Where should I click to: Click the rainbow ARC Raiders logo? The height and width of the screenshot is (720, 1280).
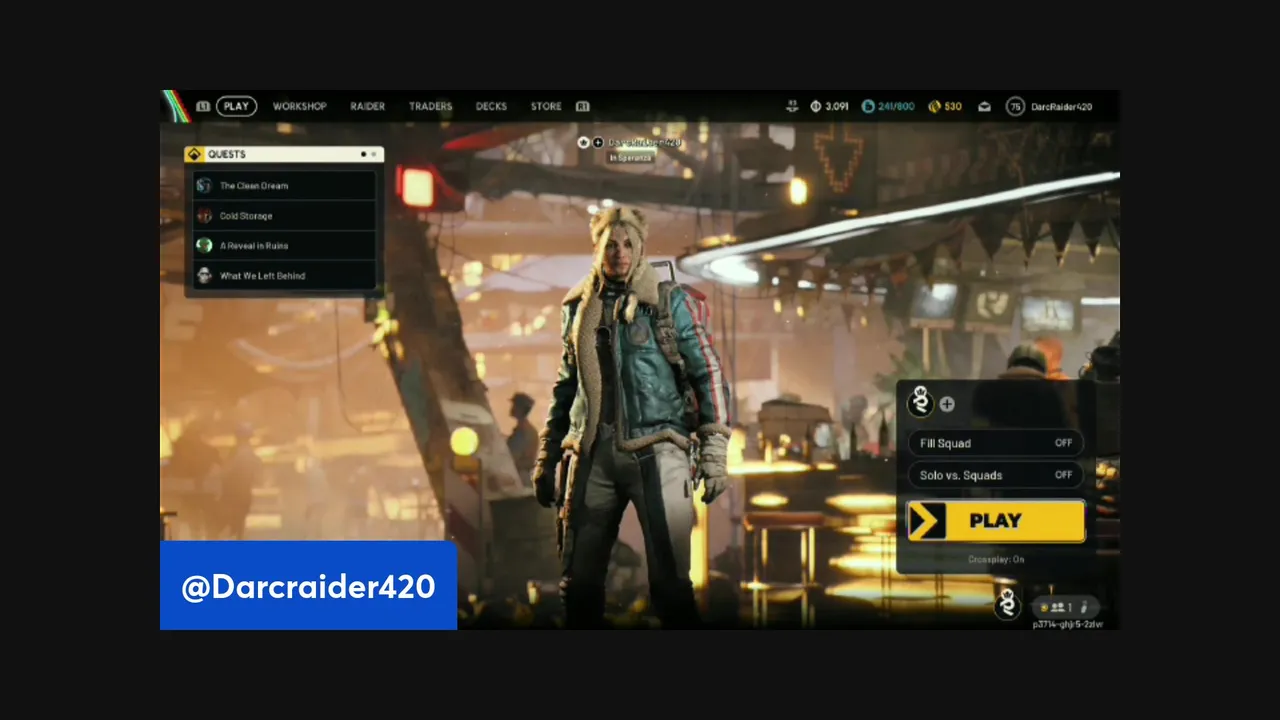click(x=176, y=106)
